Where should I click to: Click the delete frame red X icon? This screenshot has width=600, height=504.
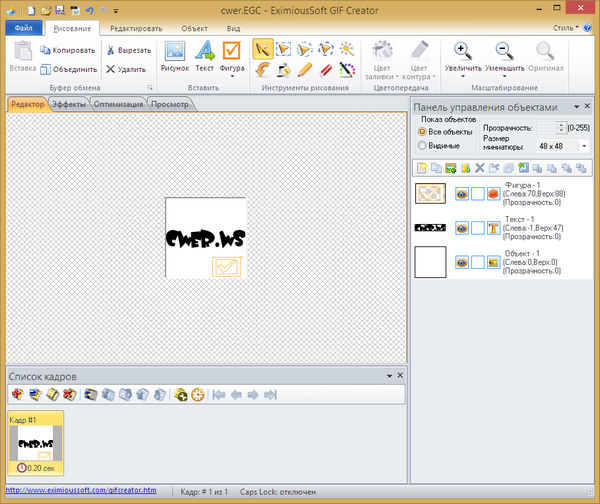pos(65,394)
